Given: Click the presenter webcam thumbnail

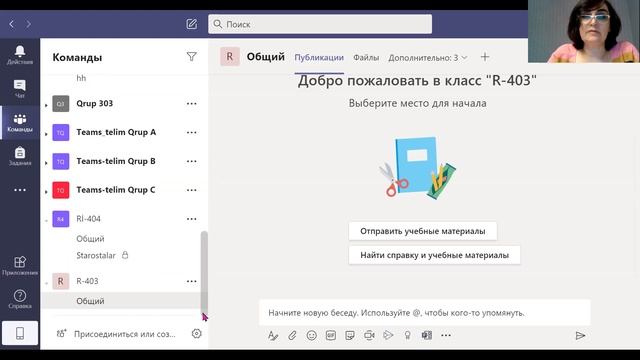Looking at the screenshot, I should 584,31.
